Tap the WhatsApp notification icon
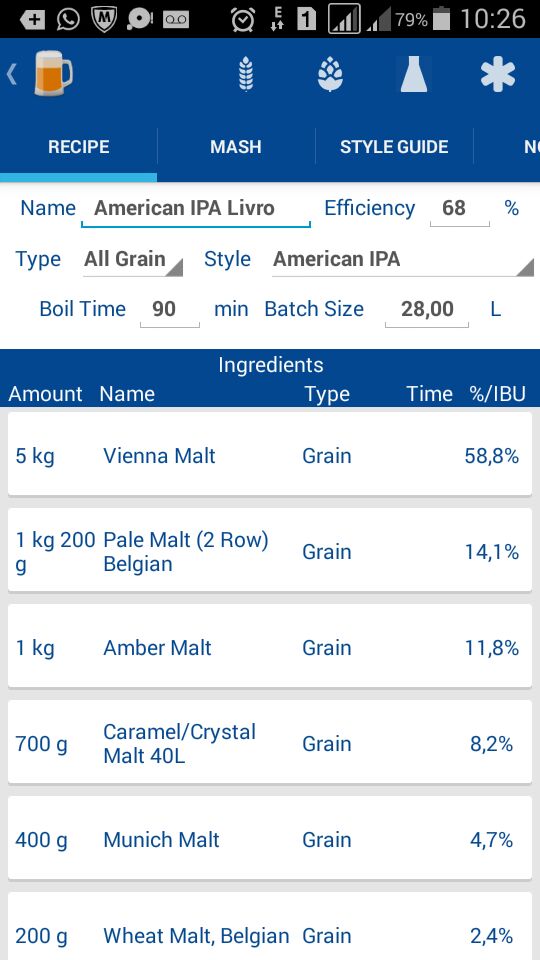Viewport: 540px width, 960px height. click(x=68, y=19)
